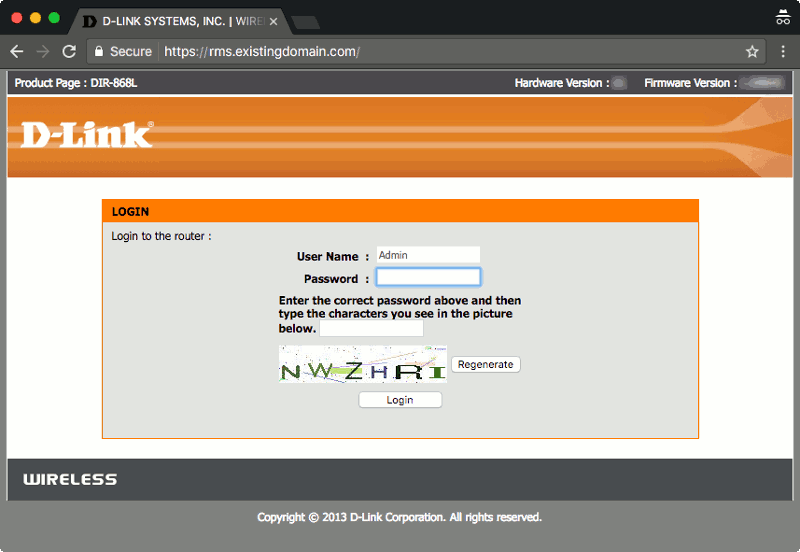Screen dimensions: 800x552
Task: Click the Product Page : DIR-868L text
Action: click(76, 83)
